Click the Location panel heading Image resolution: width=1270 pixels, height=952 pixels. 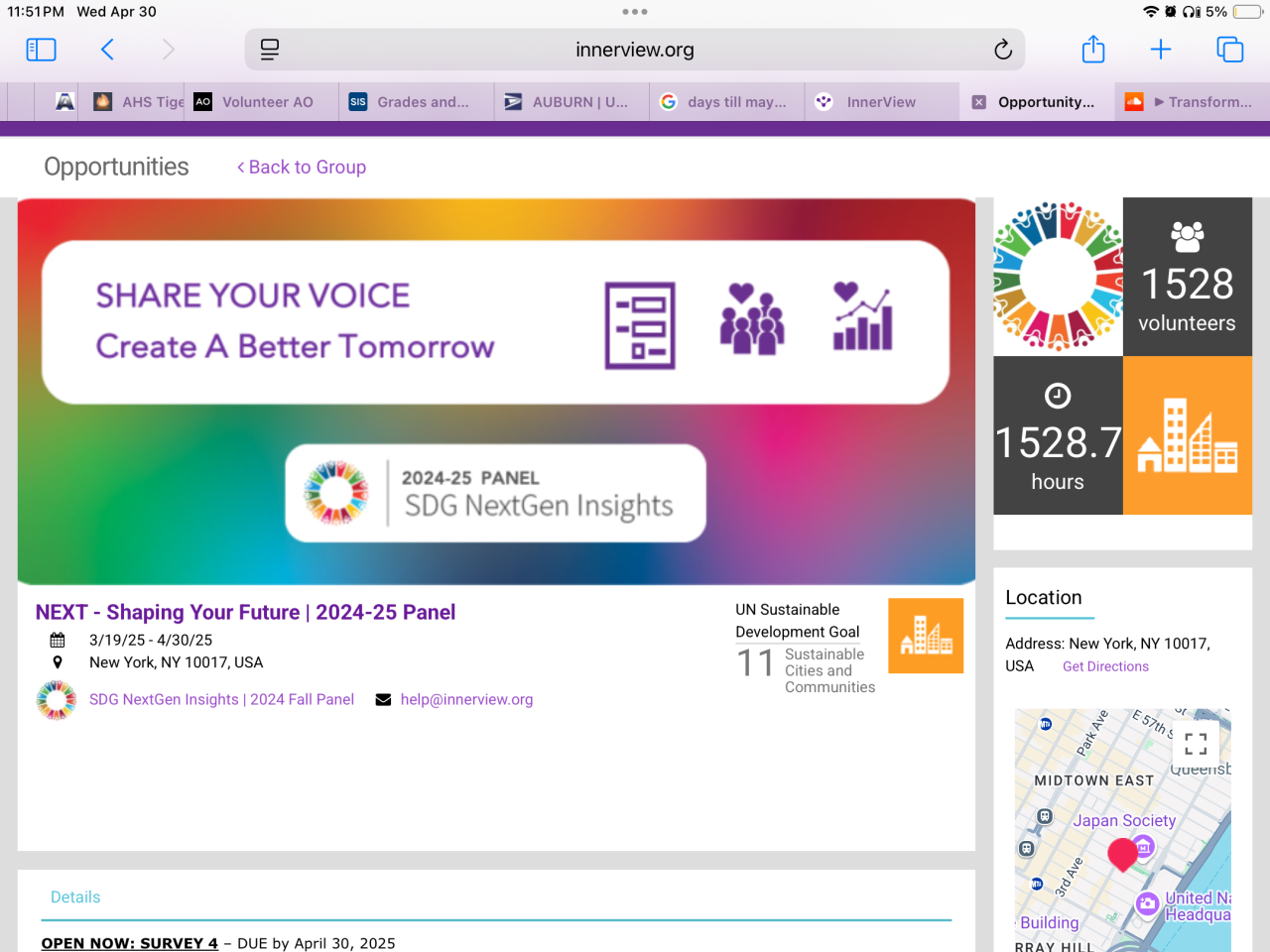click(1044, 598)
